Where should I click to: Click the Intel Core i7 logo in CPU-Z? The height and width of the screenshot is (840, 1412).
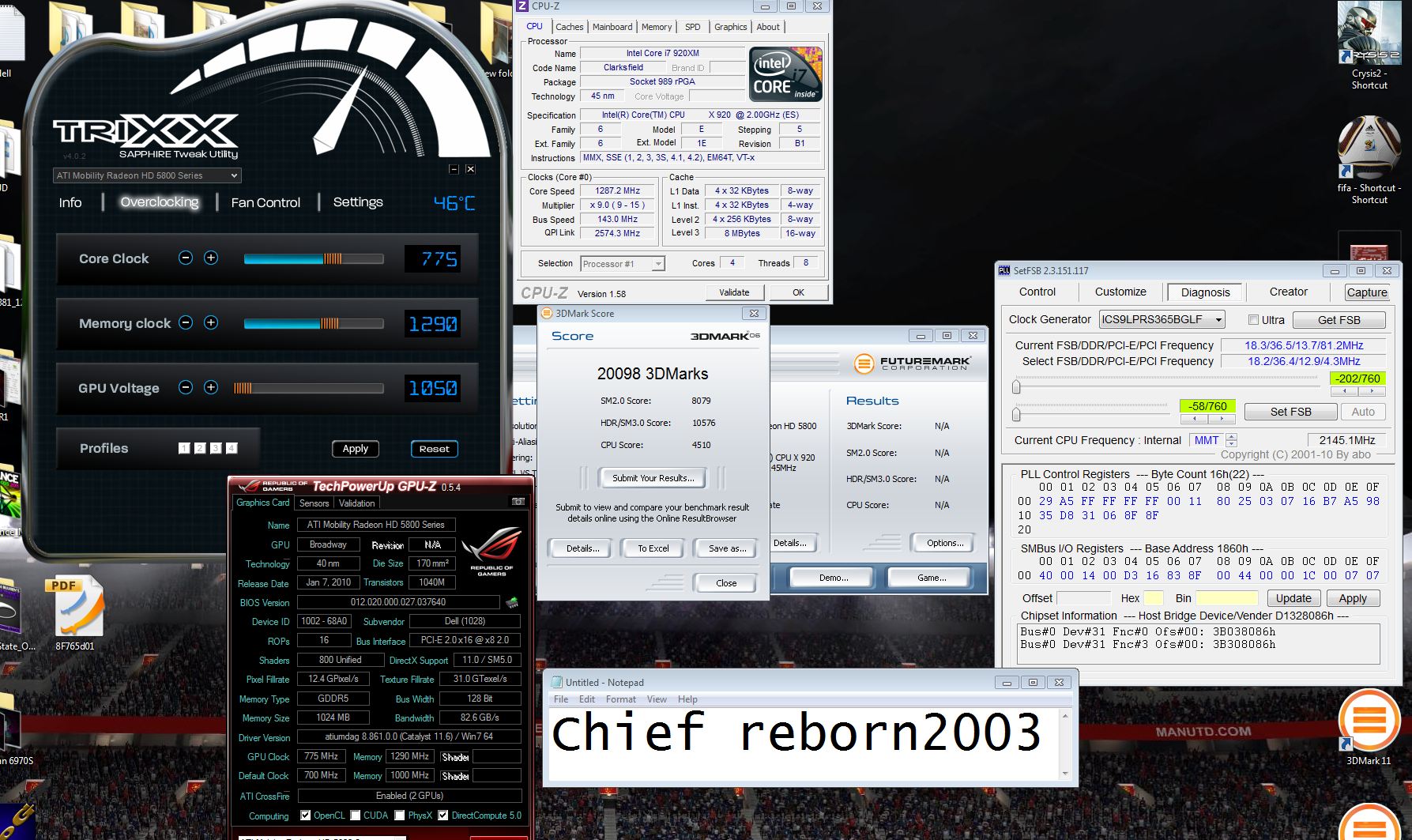click(785, 74)
